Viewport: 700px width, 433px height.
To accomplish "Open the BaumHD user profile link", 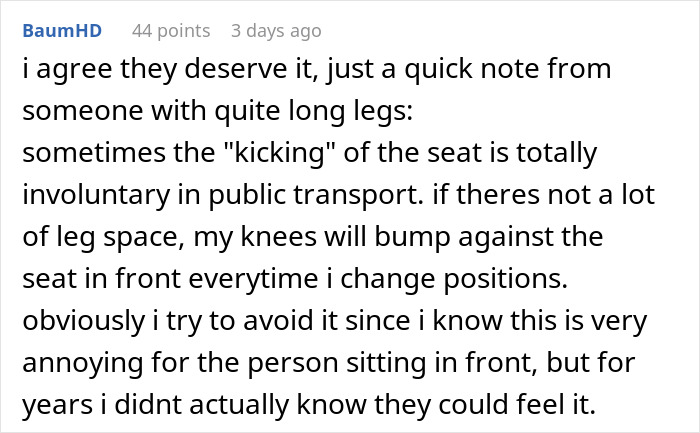I will pos(62,31).
